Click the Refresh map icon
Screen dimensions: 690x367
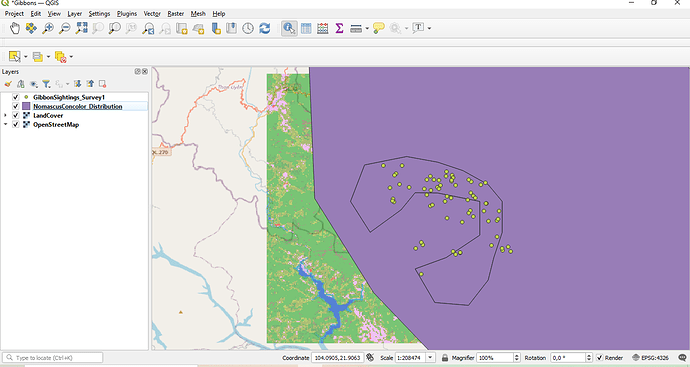coord(264,29)
